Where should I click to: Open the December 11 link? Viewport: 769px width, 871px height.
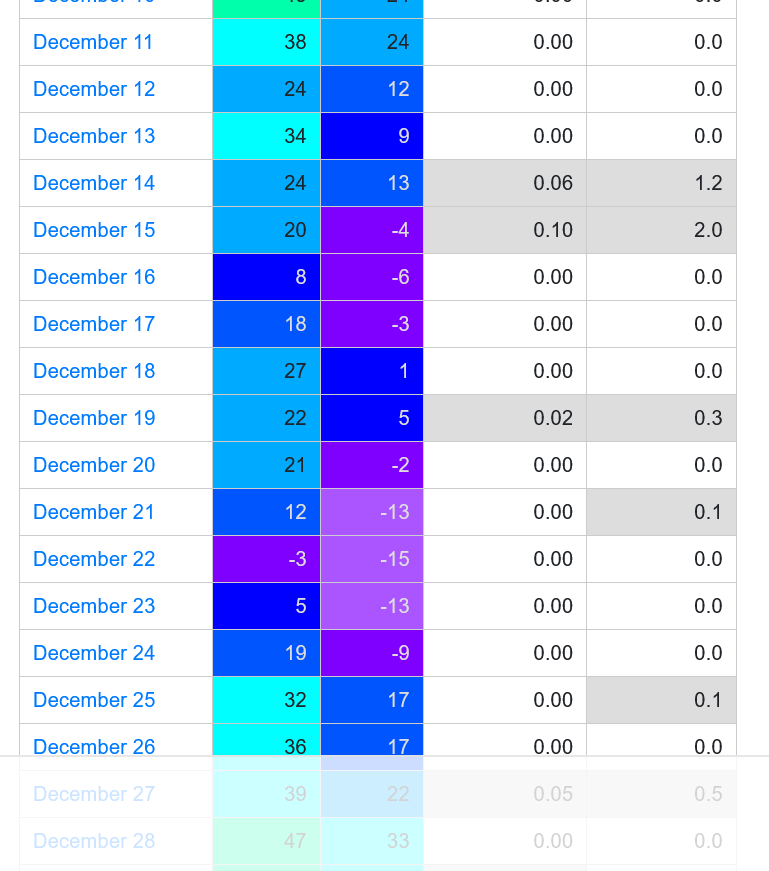tap(94, 42)
